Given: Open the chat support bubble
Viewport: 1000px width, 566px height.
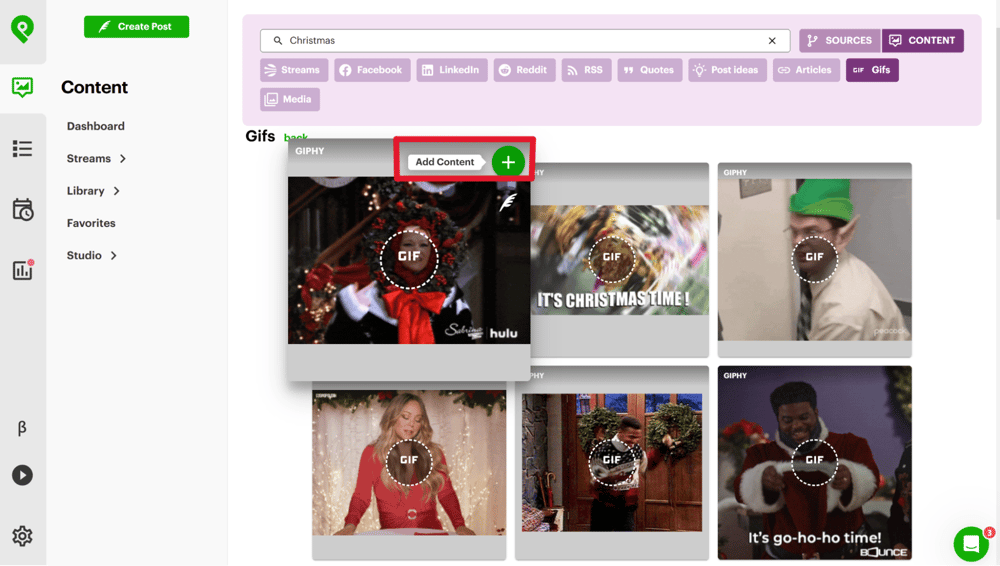Looking at the screenshot, I should click(970, 544).
